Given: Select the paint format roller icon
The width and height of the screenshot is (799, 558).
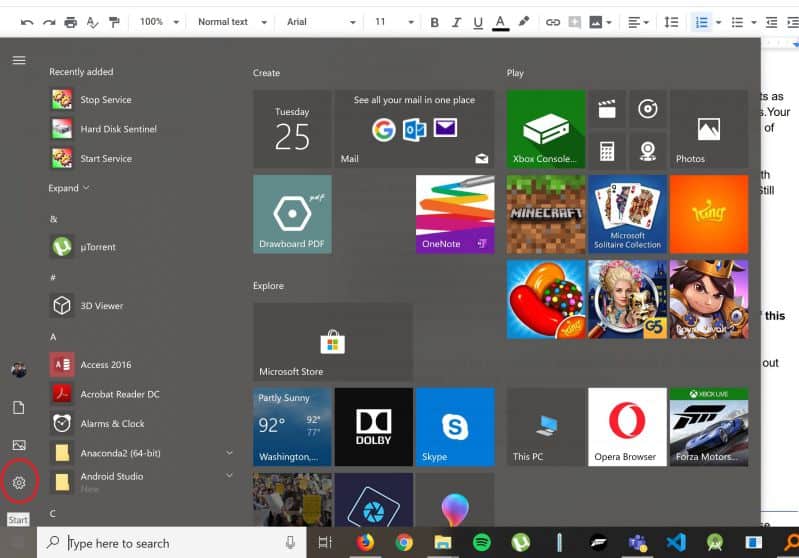Looking at the screenshot, I should pos(114,22).
